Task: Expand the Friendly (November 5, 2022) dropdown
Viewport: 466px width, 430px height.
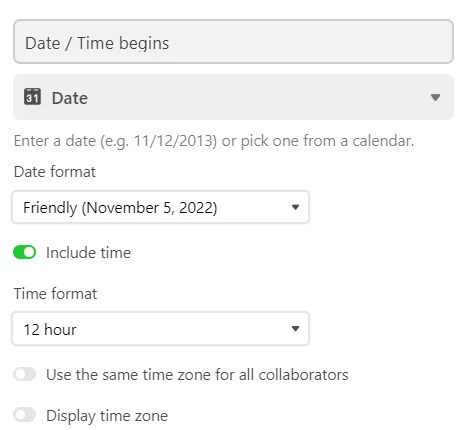Action: 161,207
